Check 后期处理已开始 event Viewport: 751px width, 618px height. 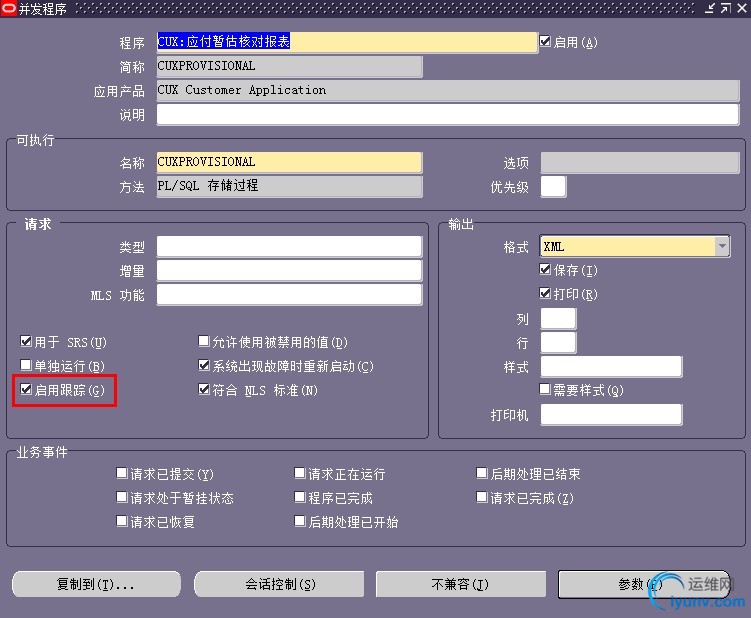(300, 521)
